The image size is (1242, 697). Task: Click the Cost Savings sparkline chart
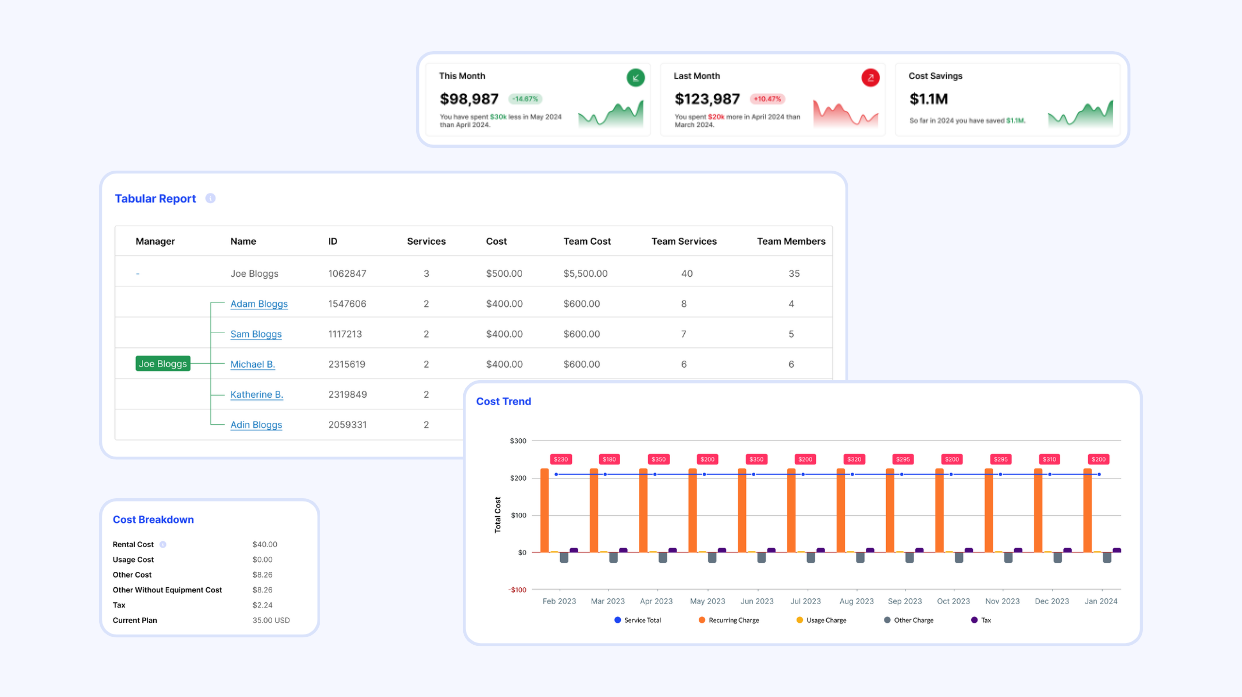tap(1080, 115)
